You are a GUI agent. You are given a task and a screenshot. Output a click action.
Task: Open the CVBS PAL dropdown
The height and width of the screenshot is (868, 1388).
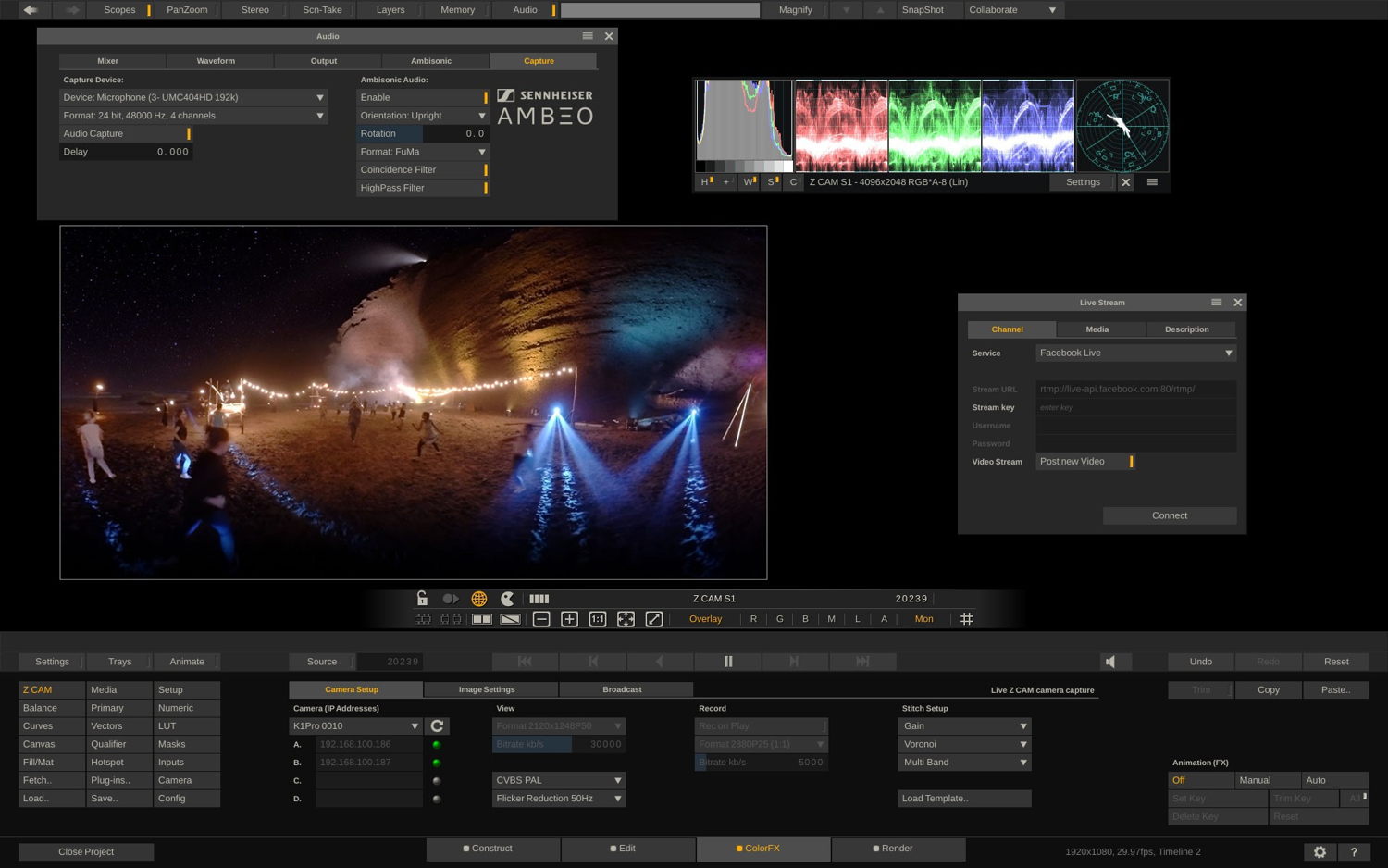tap(559, 780)
